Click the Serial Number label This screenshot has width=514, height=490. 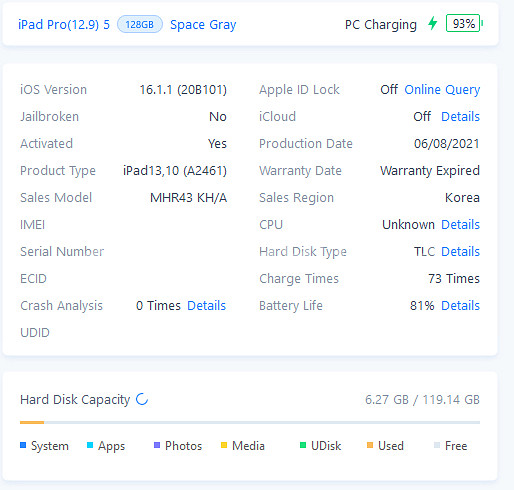click(x=62, y=252)
